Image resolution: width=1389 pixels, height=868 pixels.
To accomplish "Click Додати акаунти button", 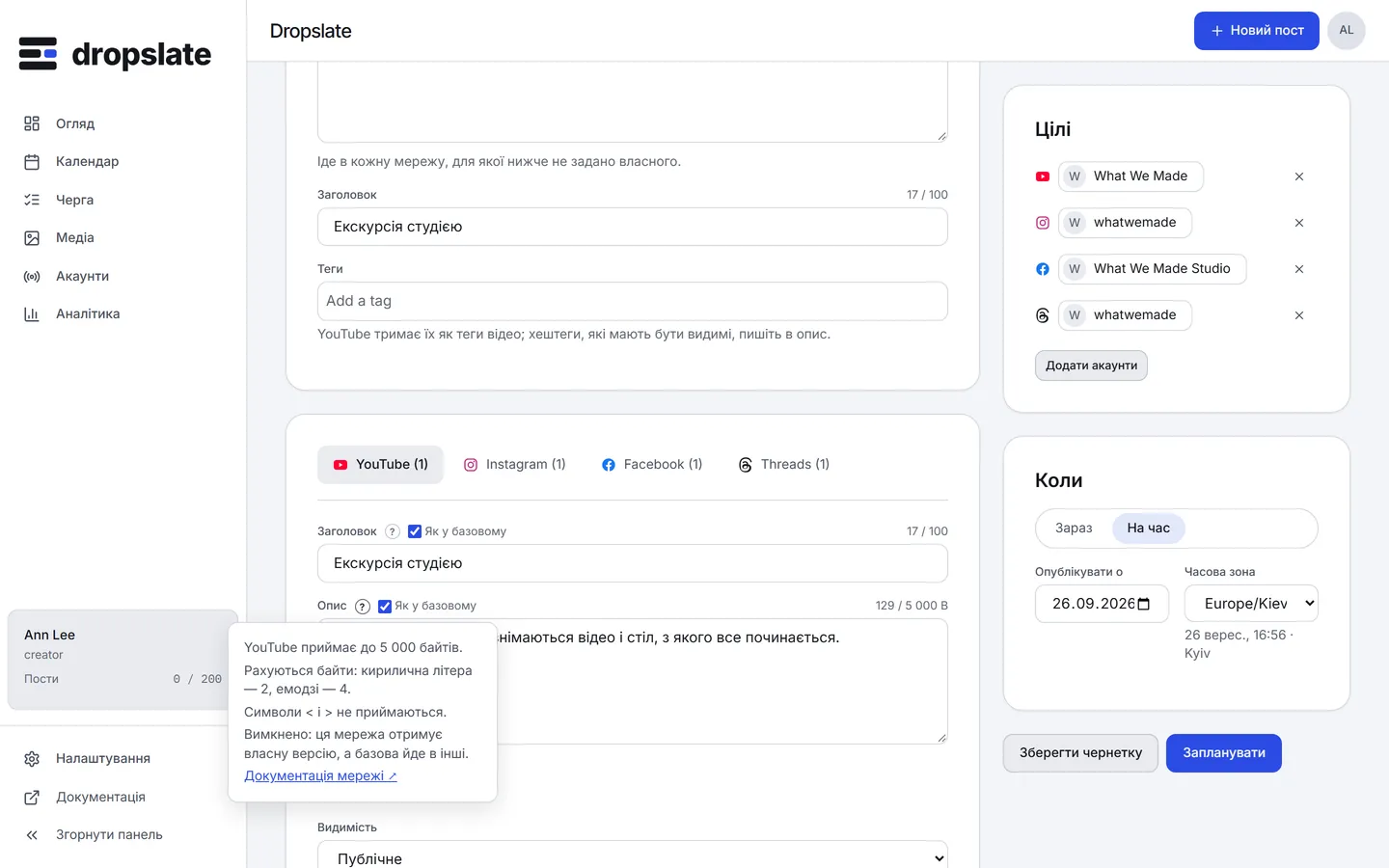I will coord(1091,366).
